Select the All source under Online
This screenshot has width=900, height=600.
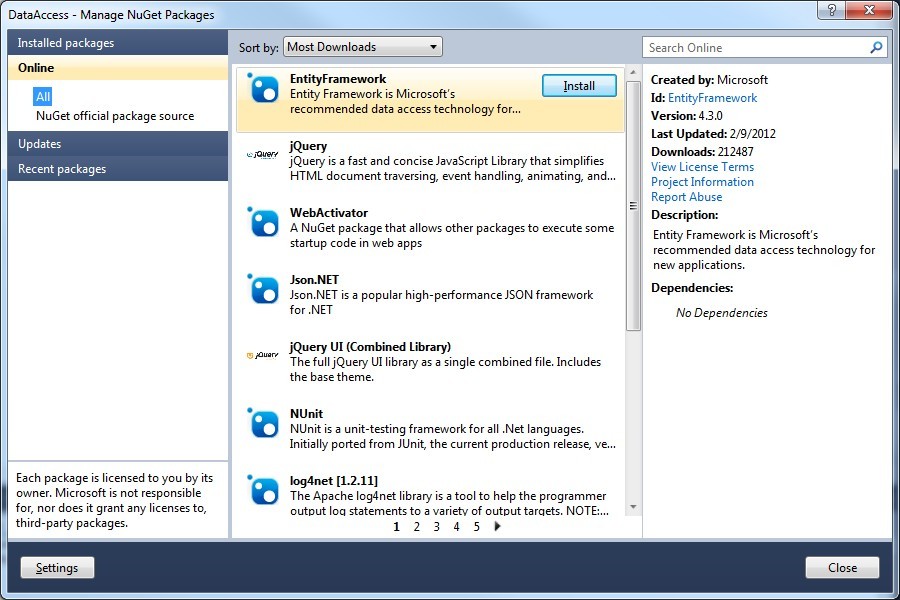click(43, 96)
